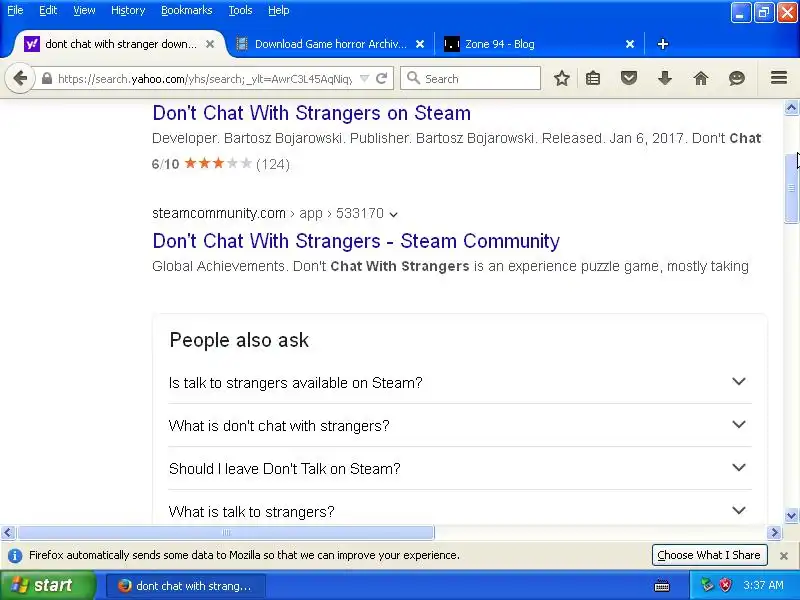Click horizontal scrollbar left arrow

pos(7,533)
